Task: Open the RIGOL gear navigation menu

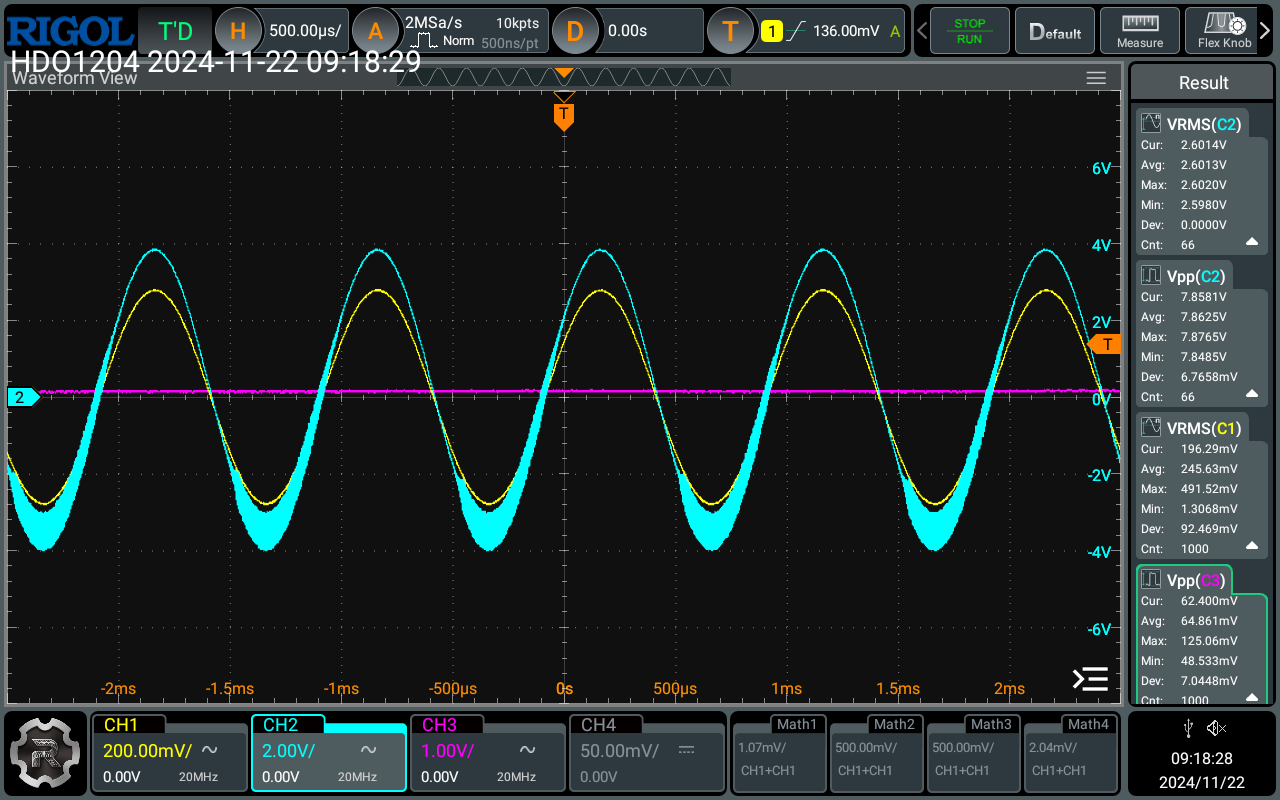Action: click(43, 752)
